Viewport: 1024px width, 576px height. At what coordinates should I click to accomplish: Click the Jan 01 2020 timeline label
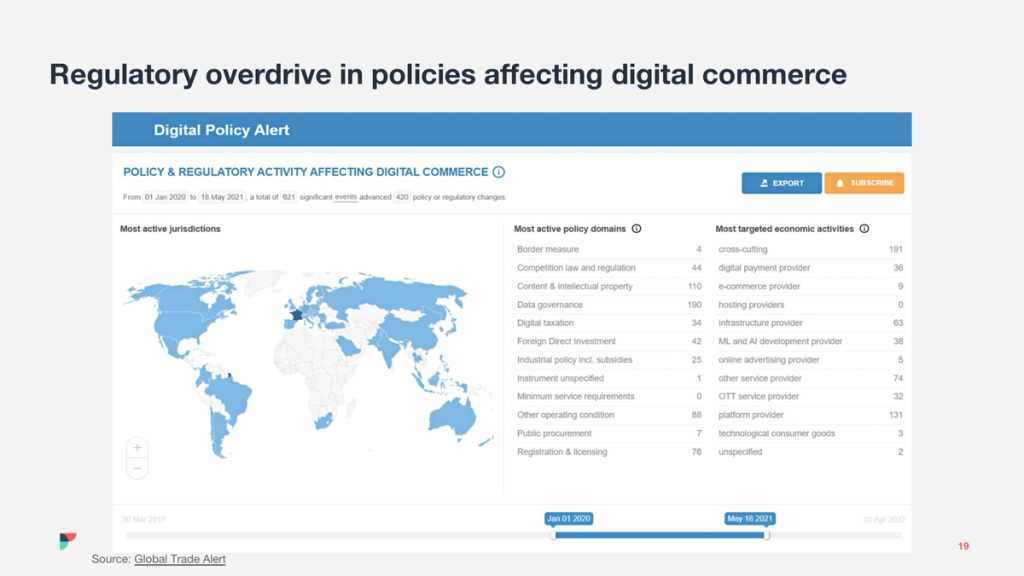click(x=569, y=519)
